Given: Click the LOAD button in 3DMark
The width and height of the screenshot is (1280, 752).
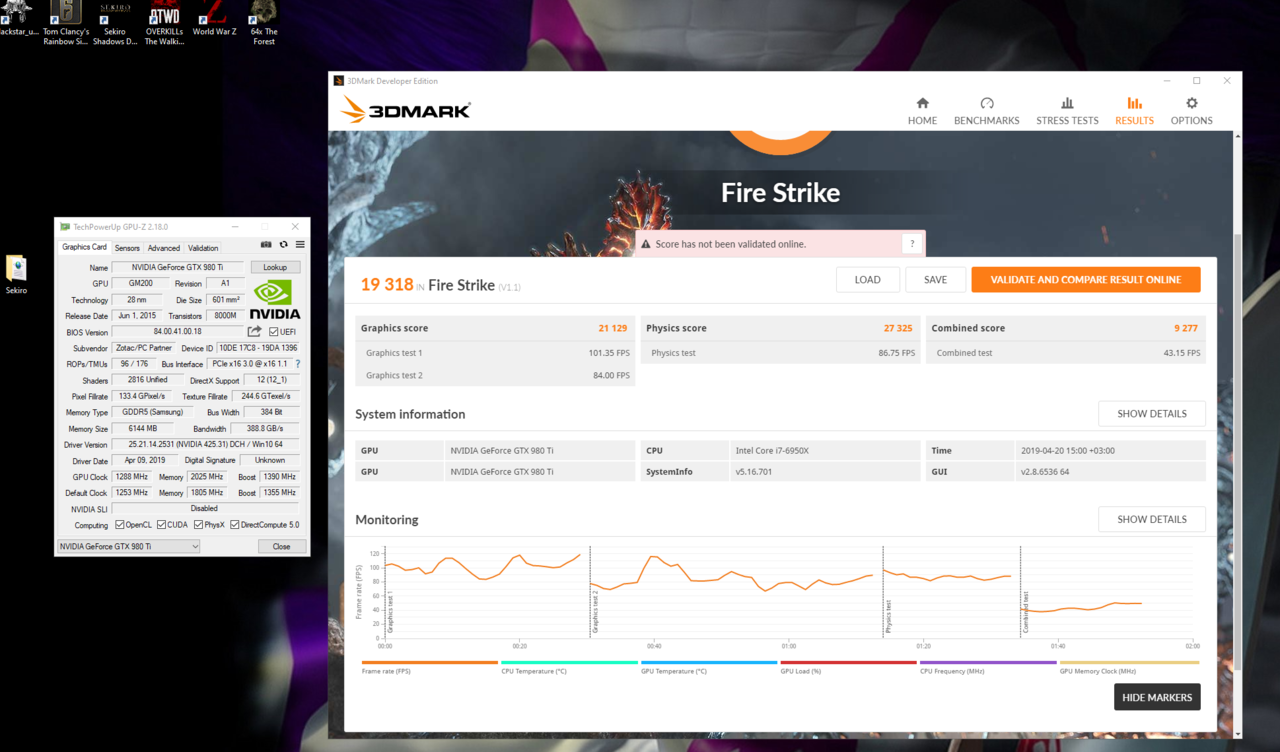Looking at the screenshot, I should tap(868, 280).
